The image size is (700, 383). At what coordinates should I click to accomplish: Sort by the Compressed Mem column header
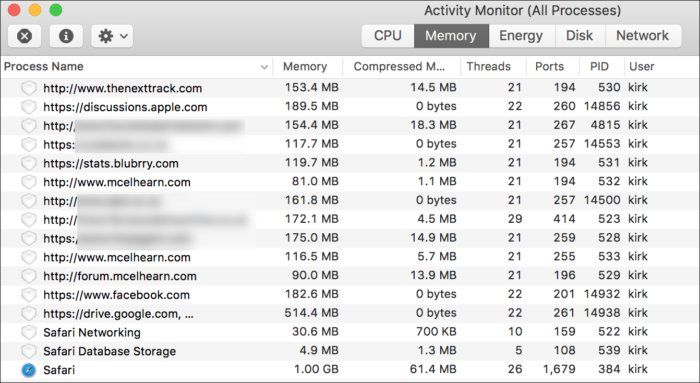click(x=399, y=67)
